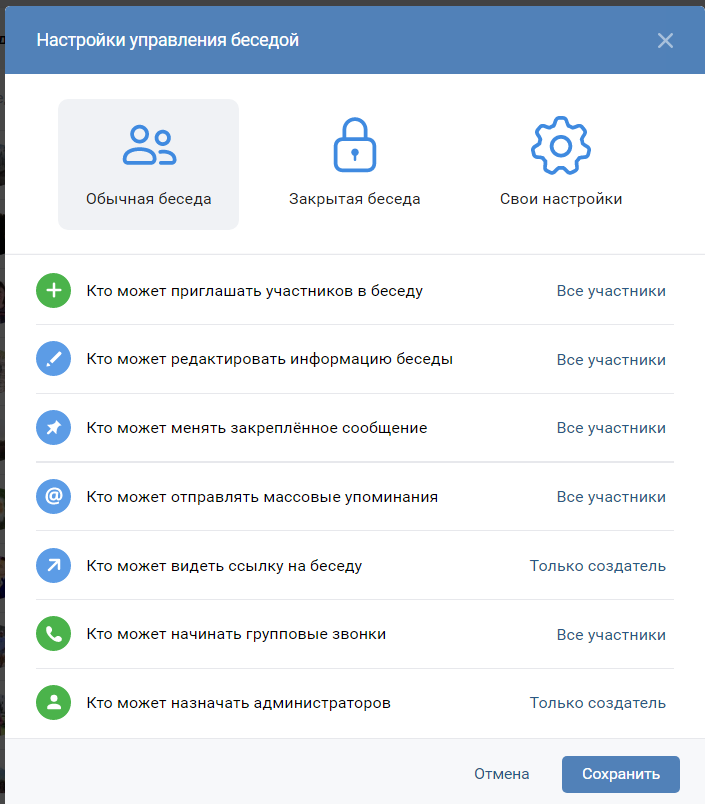Viewport: 705px width, 804px height.
Task: Open 'Только создатель' dropdown for assigning administrators
Action: click(x=598, y=702)
